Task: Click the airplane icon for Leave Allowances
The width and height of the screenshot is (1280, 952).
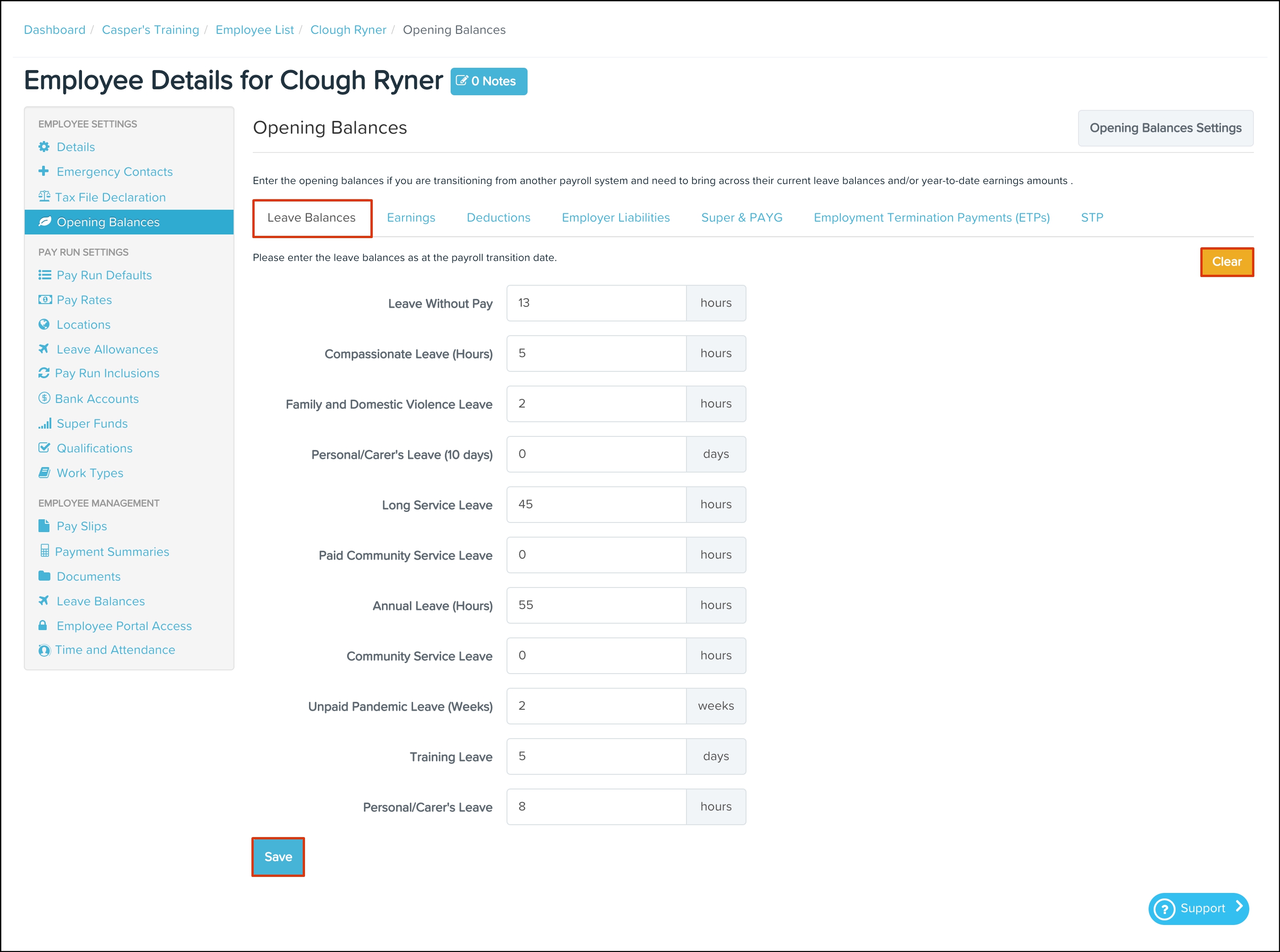Action: click(44, 348)
